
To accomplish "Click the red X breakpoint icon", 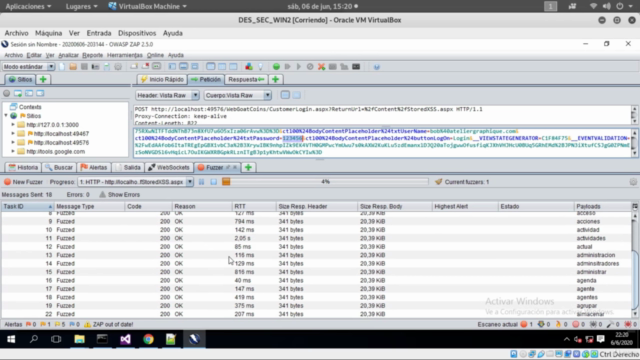I will [322, 67].
